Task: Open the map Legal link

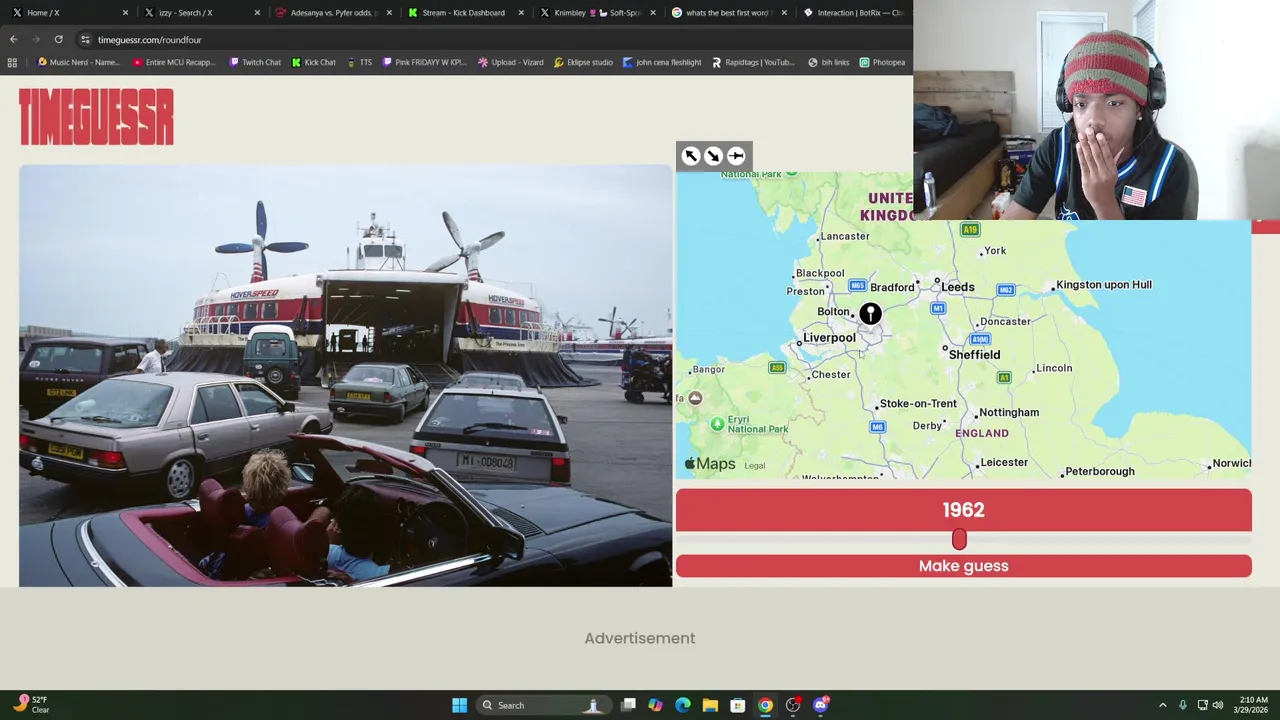Action: point(755,466)
